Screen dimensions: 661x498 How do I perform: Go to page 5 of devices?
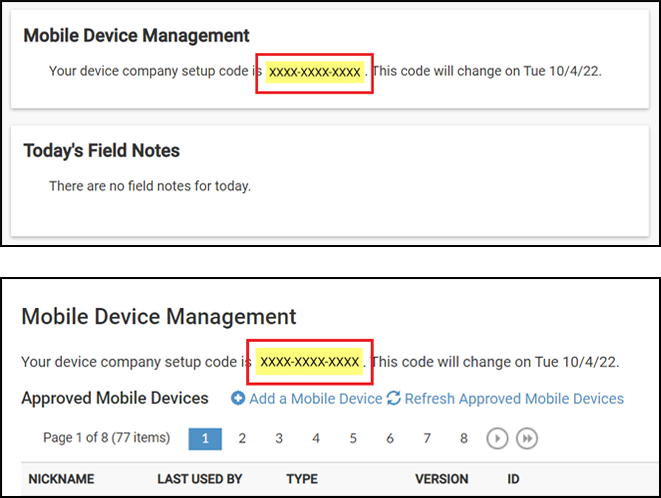tap(353, 439)
